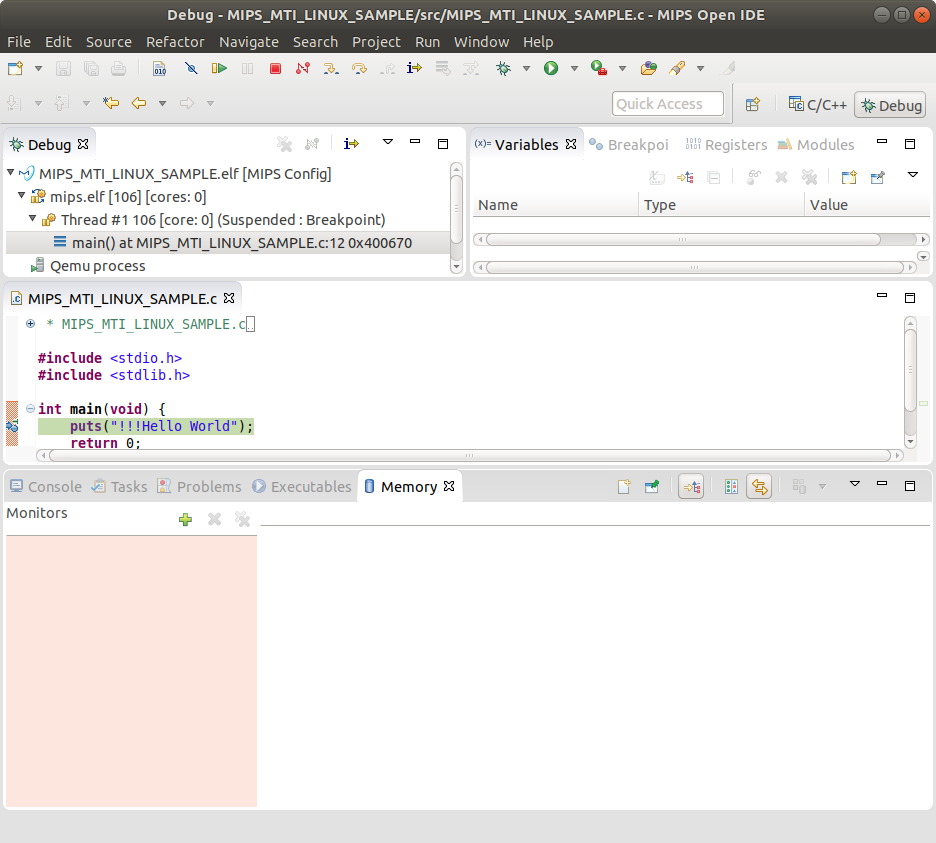Click the Step Over toolbar icon
Viewport: 936px width, 843px height.
[359, 69]
